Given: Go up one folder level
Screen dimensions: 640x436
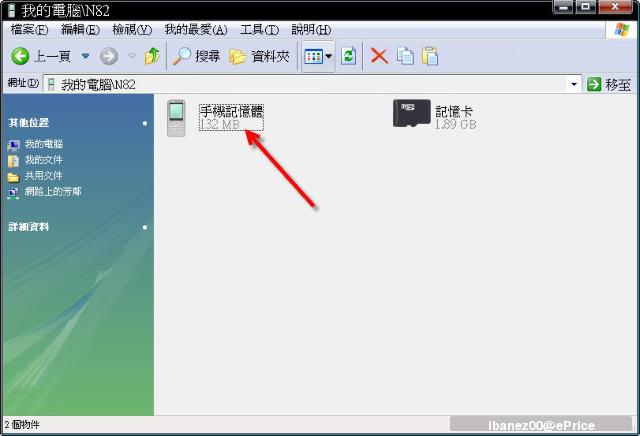Looking at the screenshot, I should (x=152, y=56).
